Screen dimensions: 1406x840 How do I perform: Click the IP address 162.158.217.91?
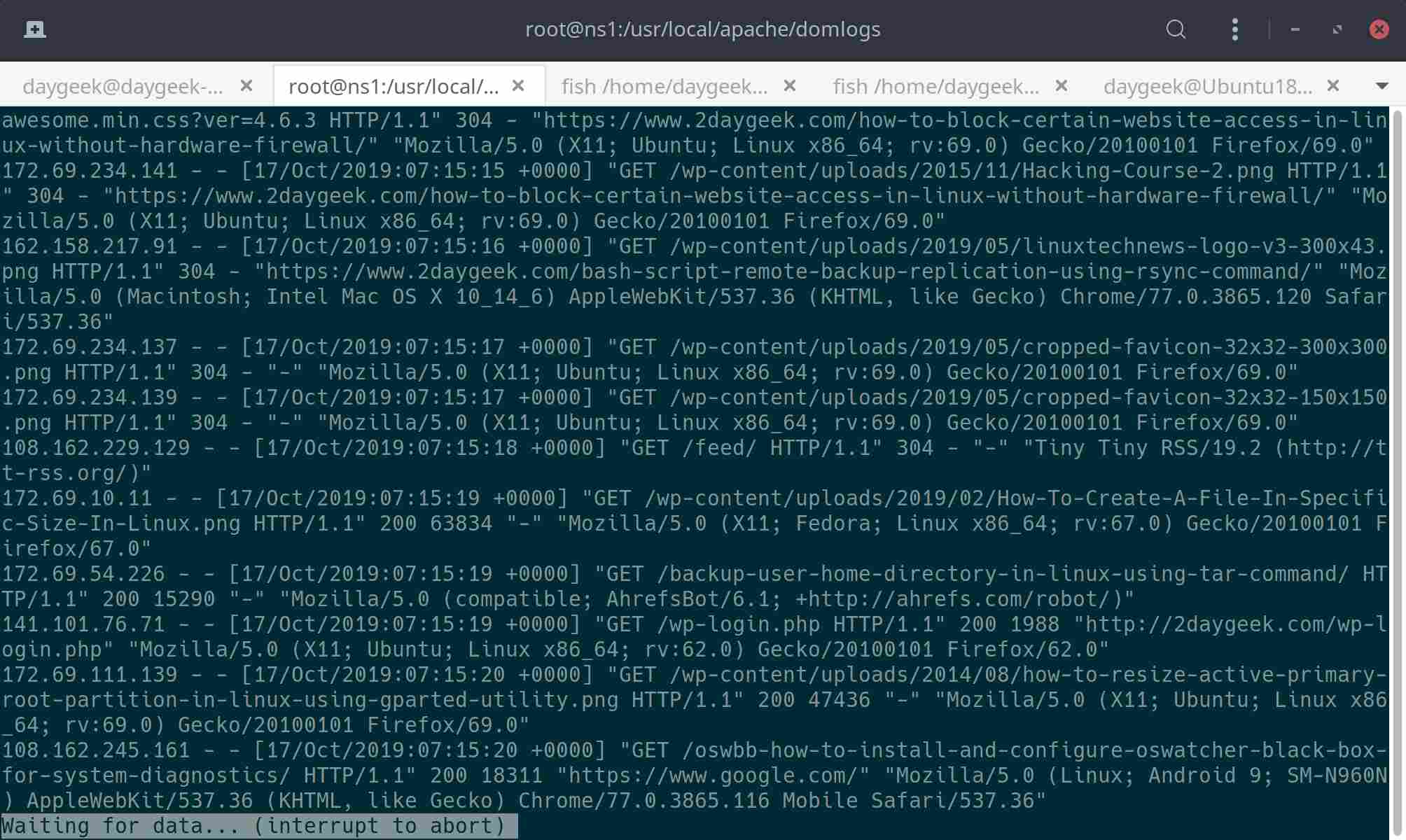coord(90,246)
